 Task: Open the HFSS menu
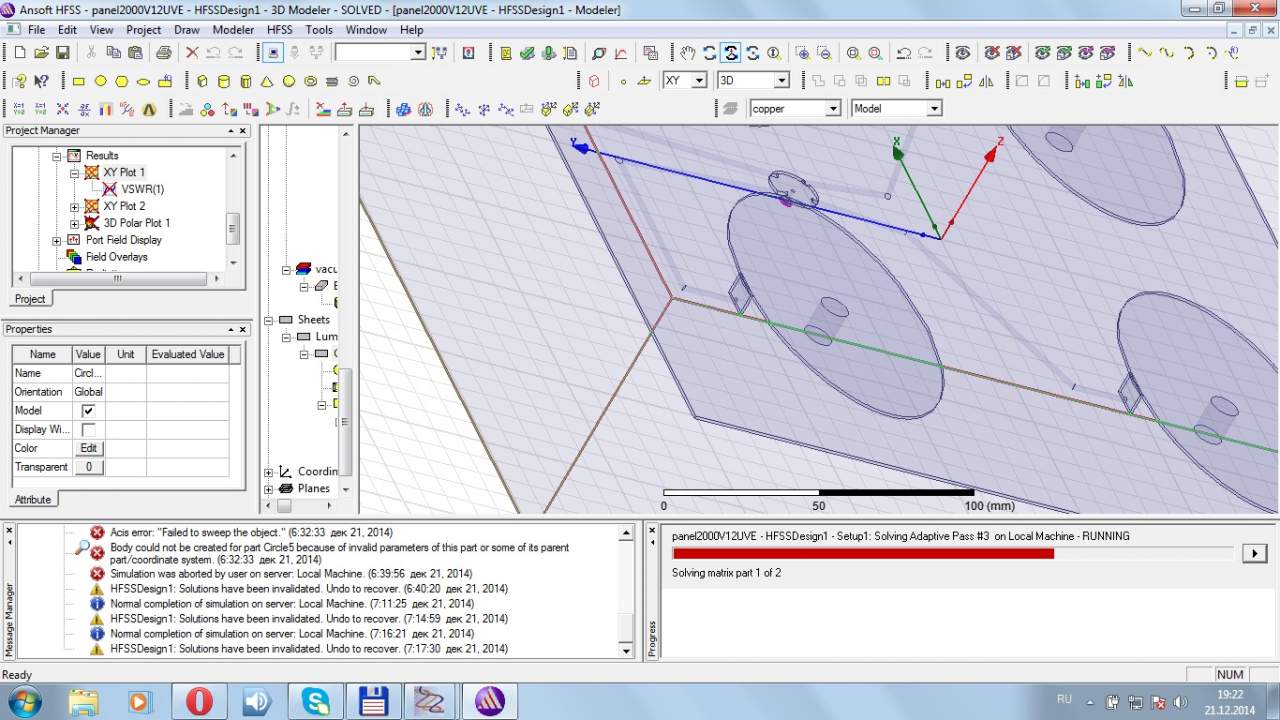280,30
